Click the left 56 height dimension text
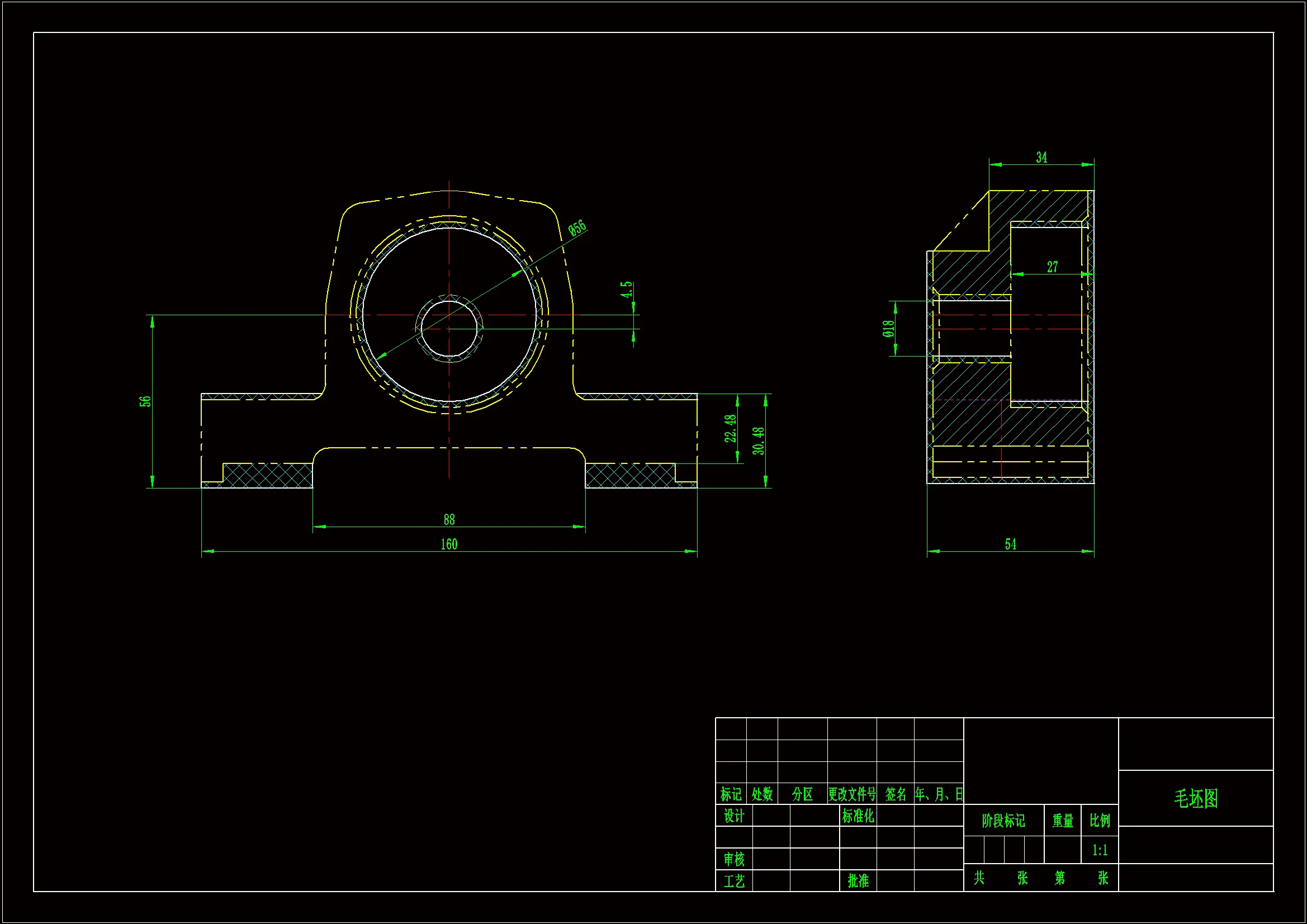The width and height of the screenshot is (1307, 924). pyautogui.click(x=145, y=401)
